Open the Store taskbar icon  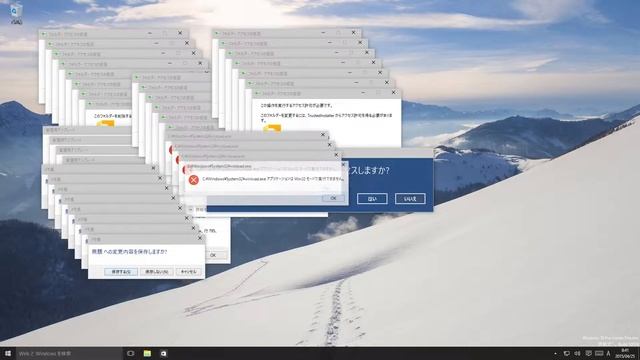point(163,353)
